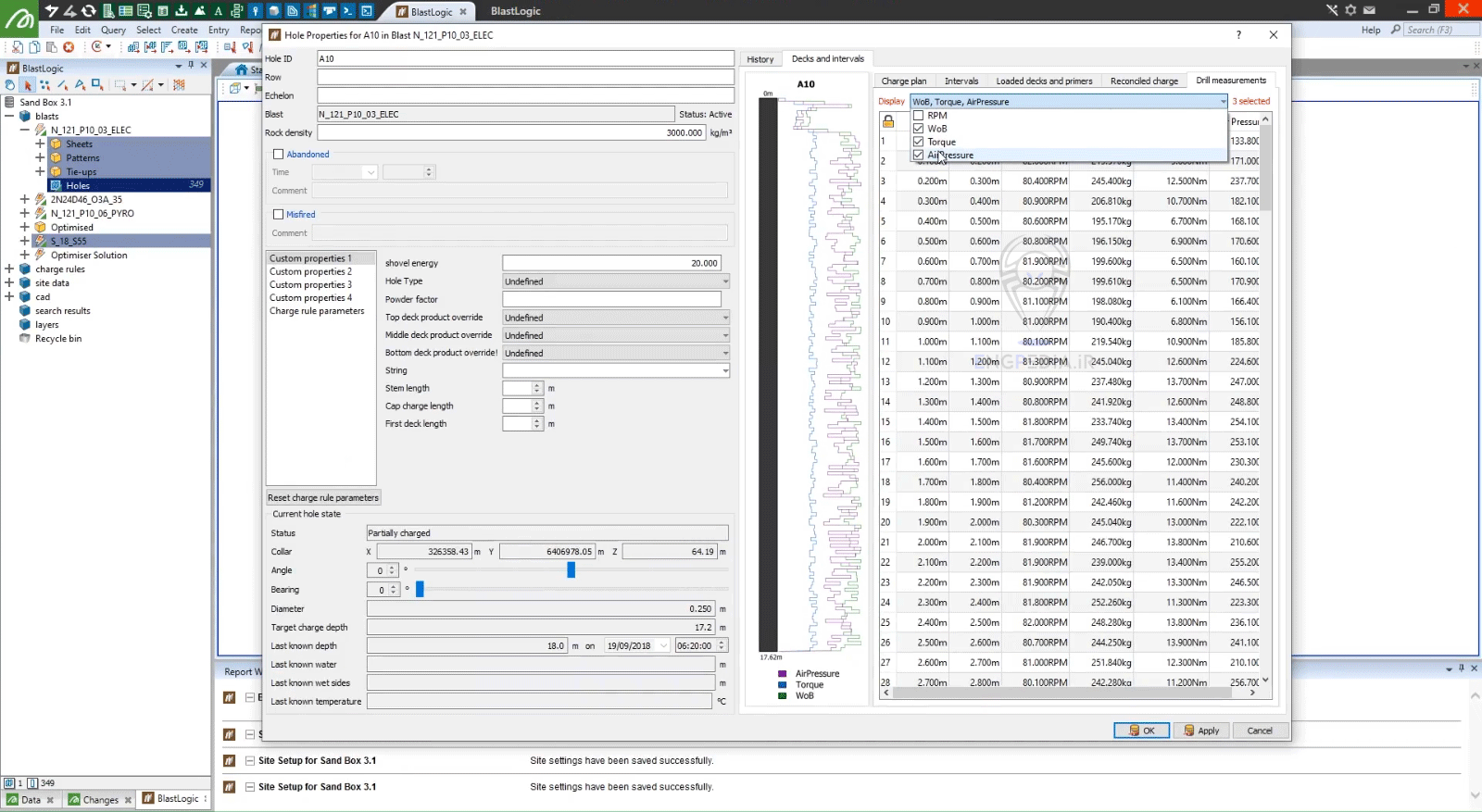Select Charge rule parameters in list
Viewport: 1482px width, 812px height.
click(317, 311)
